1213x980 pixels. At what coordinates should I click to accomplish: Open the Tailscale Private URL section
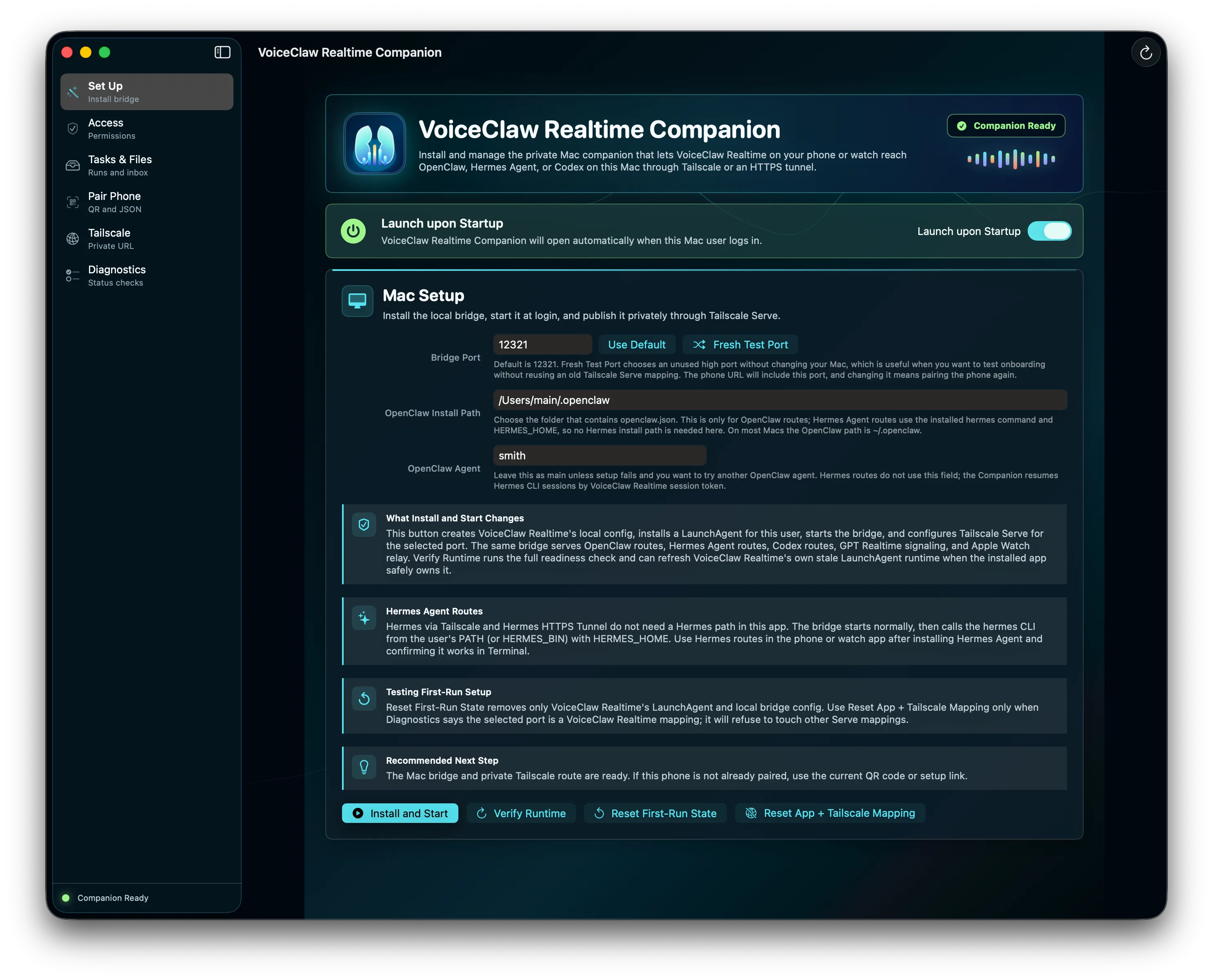click(147, 239)
